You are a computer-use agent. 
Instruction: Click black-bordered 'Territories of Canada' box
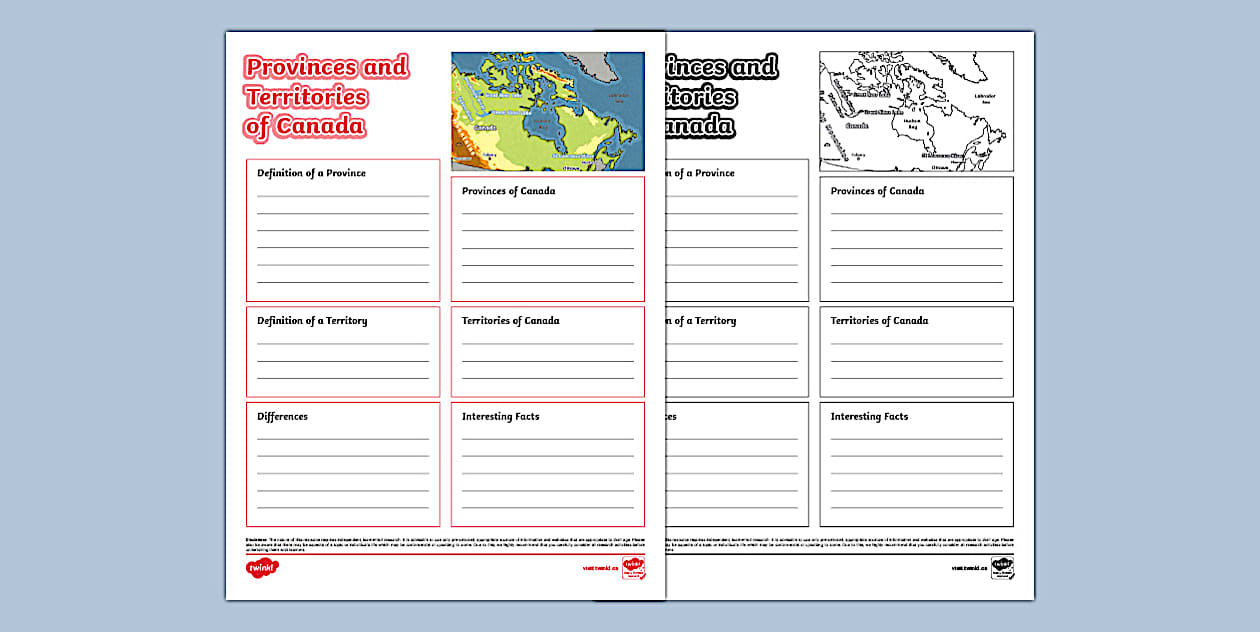tap(916, 351)
